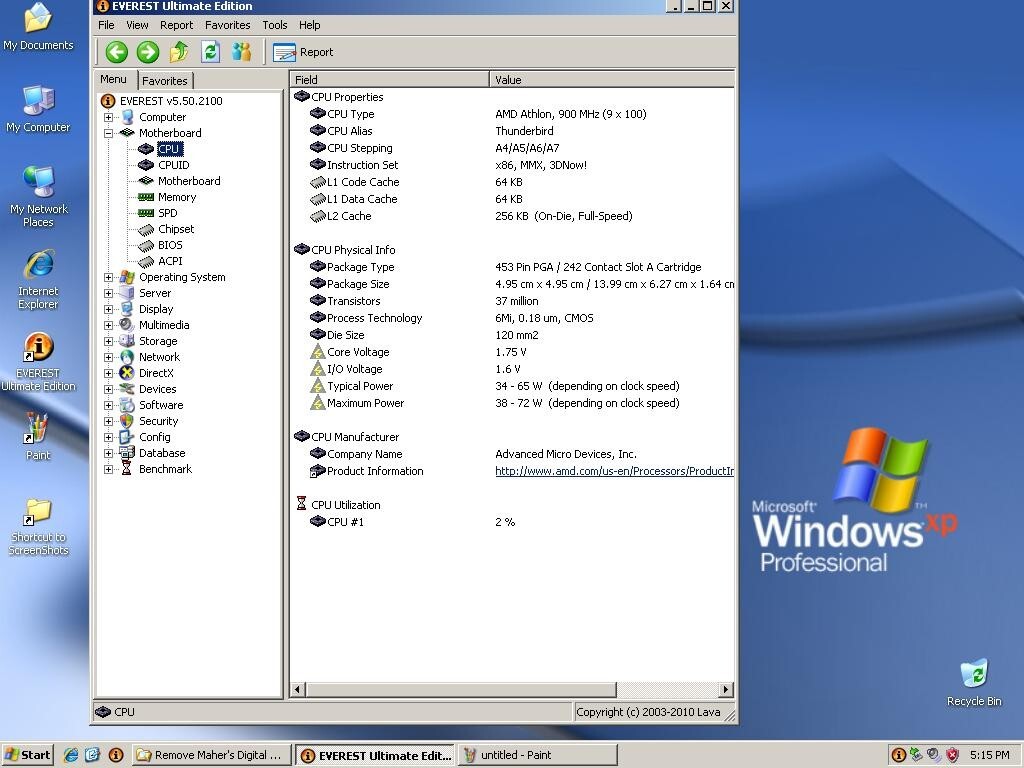This screenshot has height=768, width=1024.
Task: Click the Software icon in the tree
Action: click(127, 405)
